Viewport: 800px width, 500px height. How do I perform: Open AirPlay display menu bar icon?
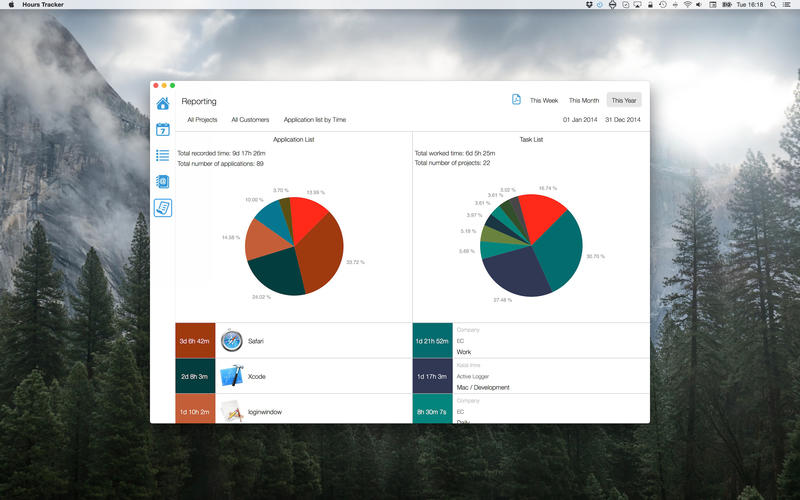pyautogui.click(x=638, y=5)
